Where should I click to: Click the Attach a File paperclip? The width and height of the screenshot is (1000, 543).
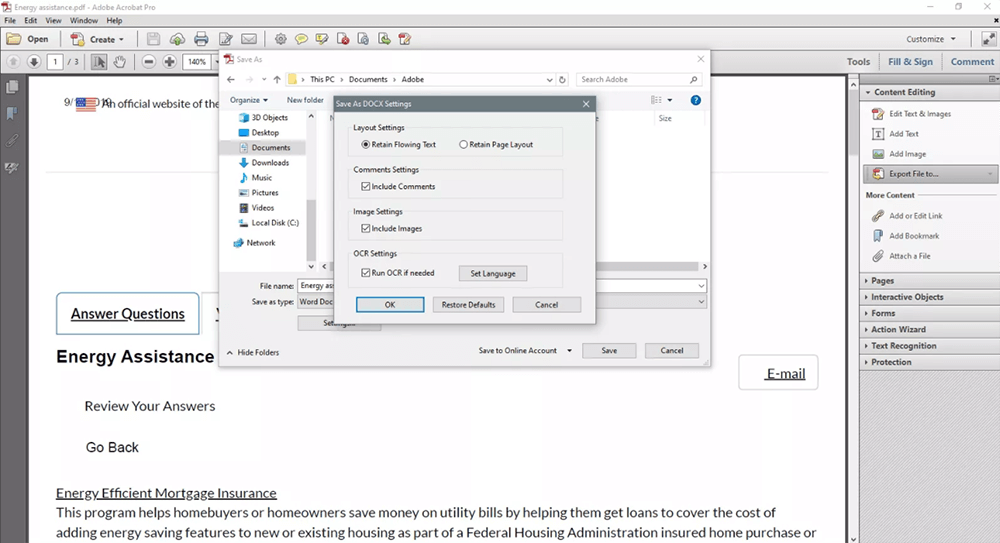(x=877, y=256)
